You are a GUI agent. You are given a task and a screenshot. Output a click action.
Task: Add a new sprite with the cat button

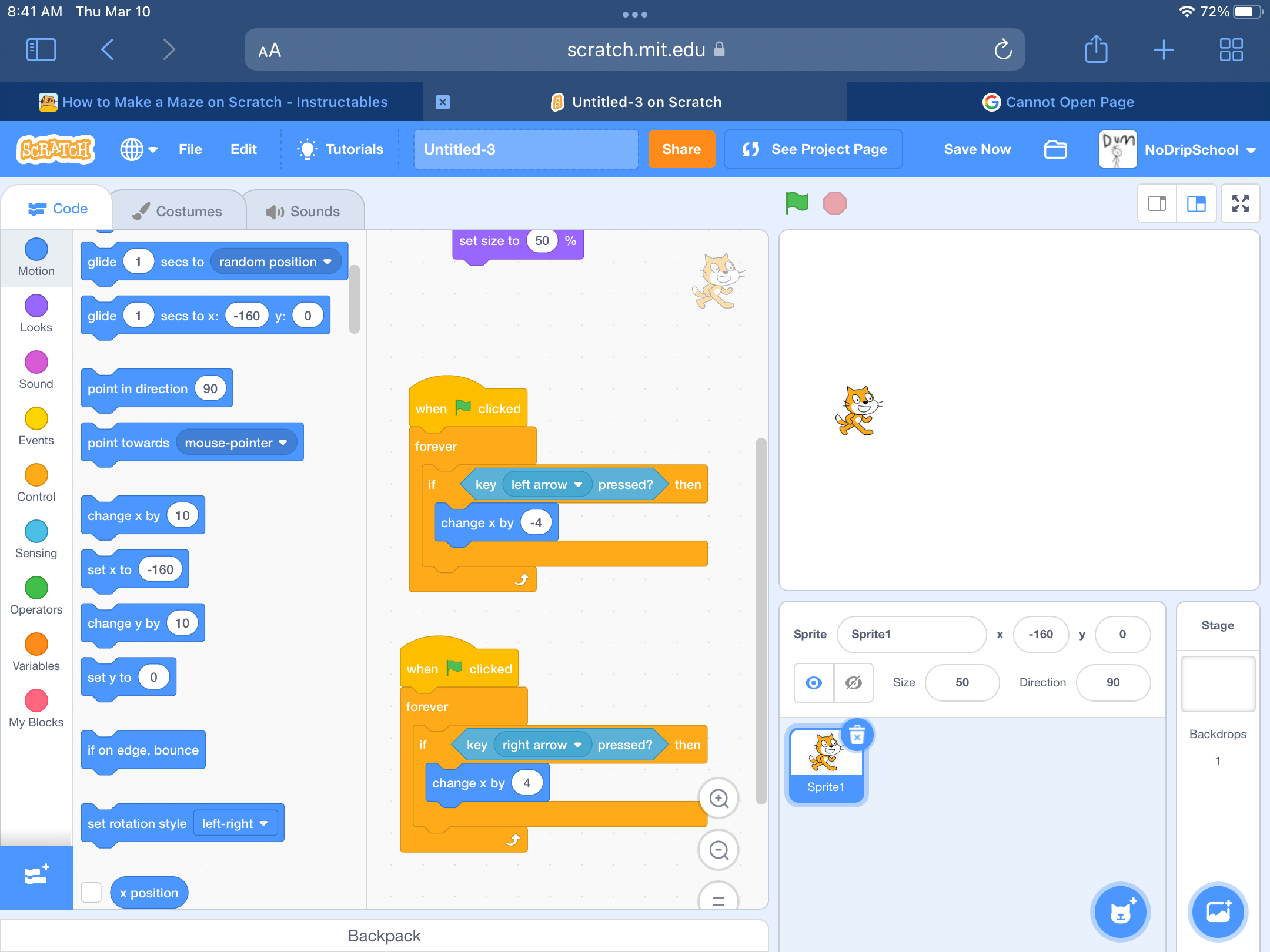tap(1120, 911)
